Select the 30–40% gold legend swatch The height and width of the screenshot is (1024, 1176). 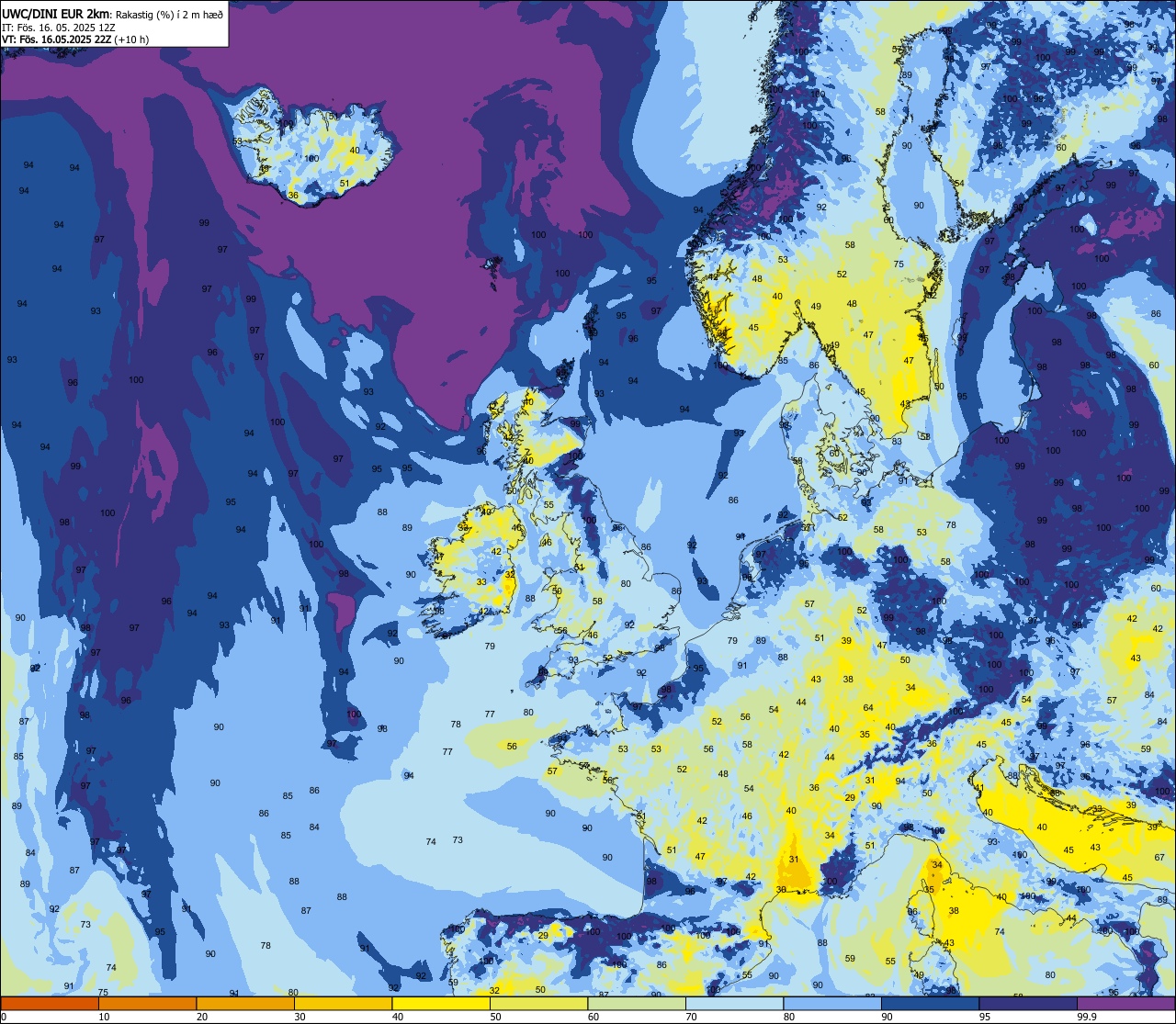pyautogui.click(x=343, y=1004)
